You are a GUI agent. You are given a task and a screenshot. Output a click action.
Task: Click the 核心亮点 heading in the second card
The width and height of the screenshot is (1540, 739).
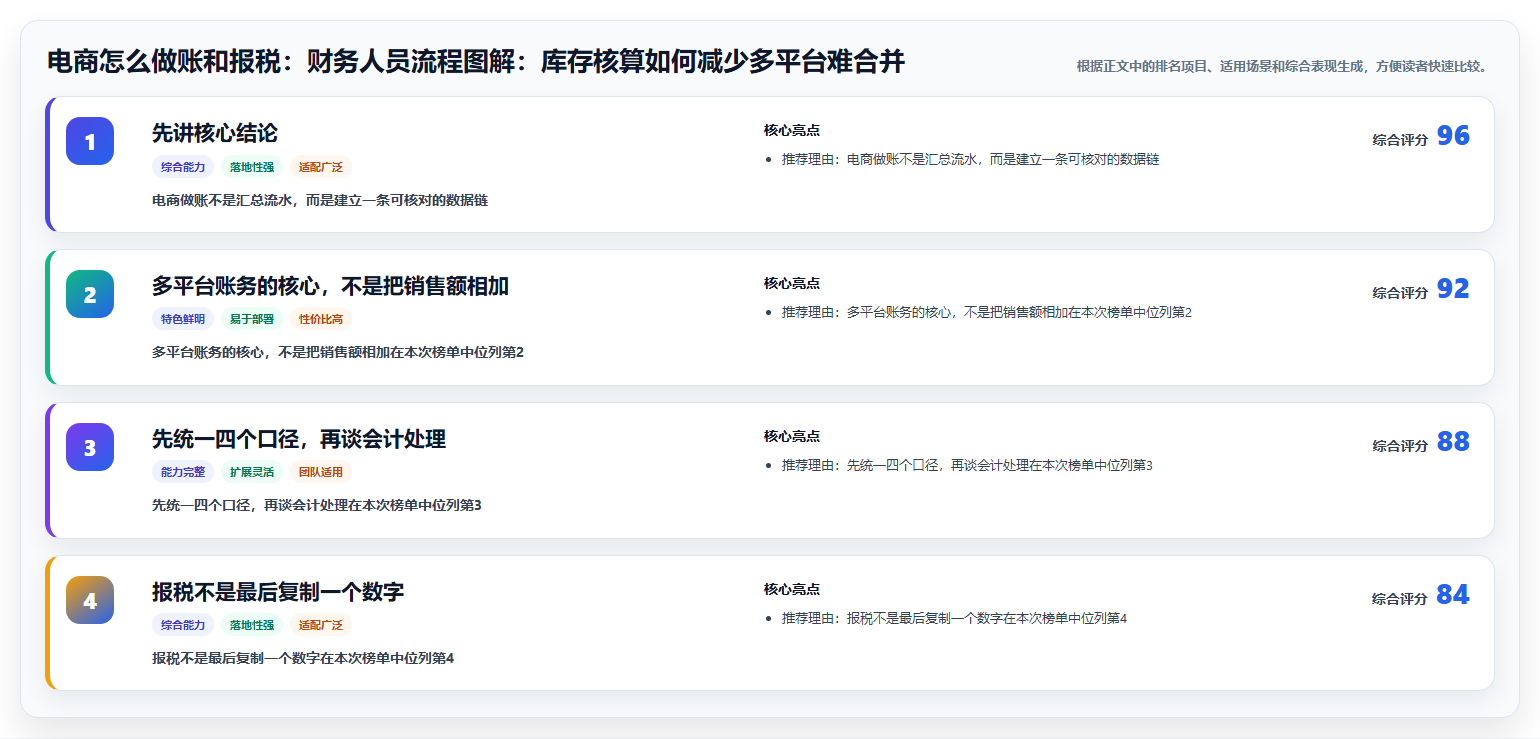pos(792,283)
